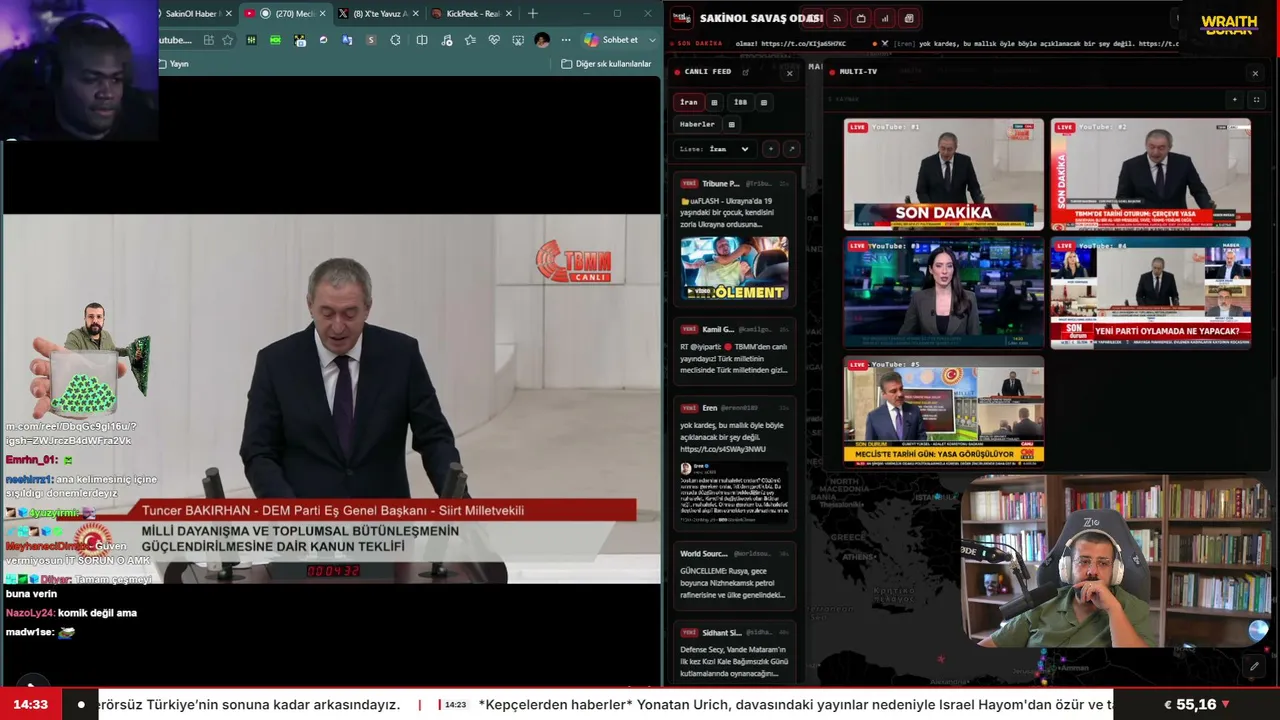The height and width of the screenshot is (720, 1280).
Task: Open the list in external arrow icon
Action: (x=791, y=149)
